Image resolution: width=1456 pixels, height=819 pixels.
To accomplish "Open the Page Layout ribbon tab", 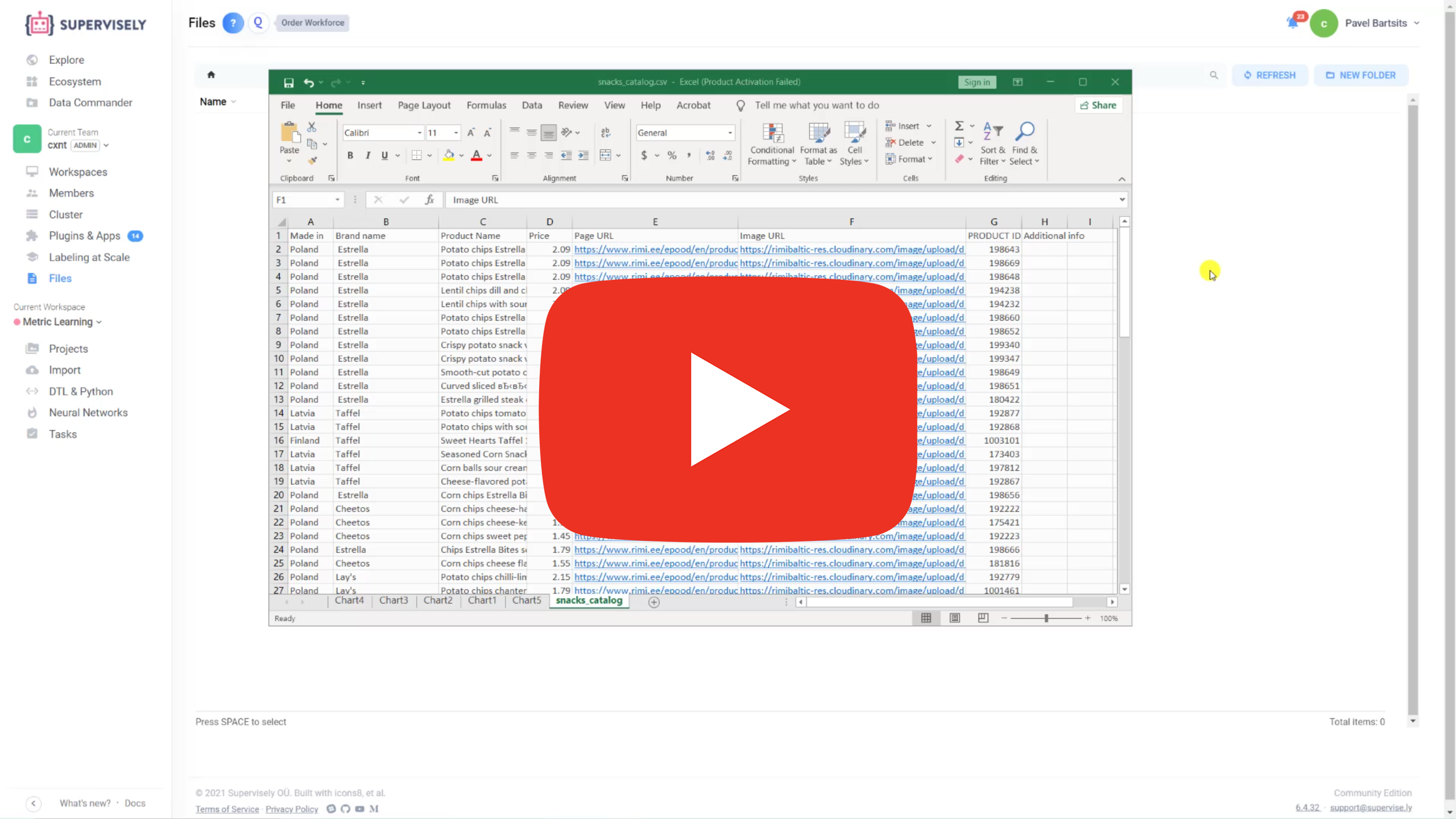I will coord(424,105).
